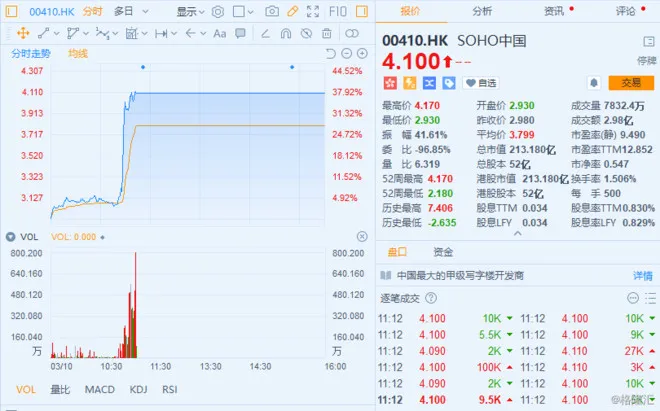Screen dimensions: 660x411
Task: Expand the 多日 period dropdown arrow
Action: coord(145,12)
